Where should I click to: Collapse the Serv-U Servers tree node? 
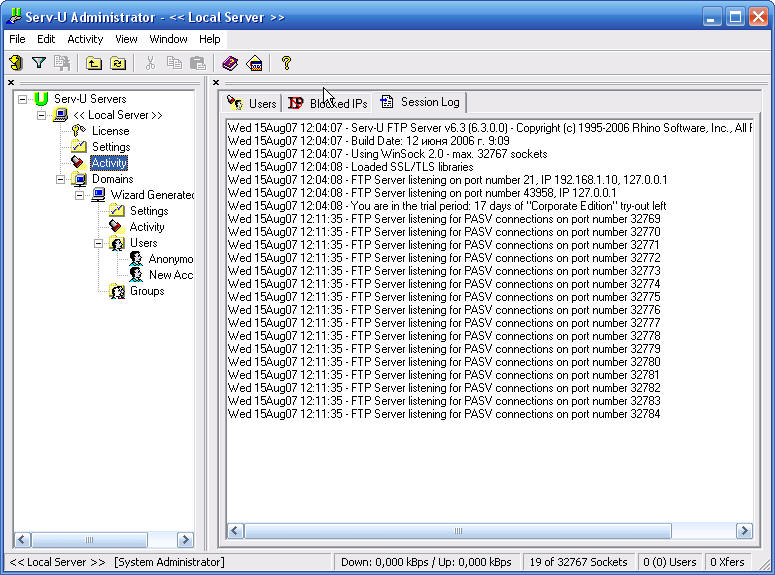click(22, 99)
